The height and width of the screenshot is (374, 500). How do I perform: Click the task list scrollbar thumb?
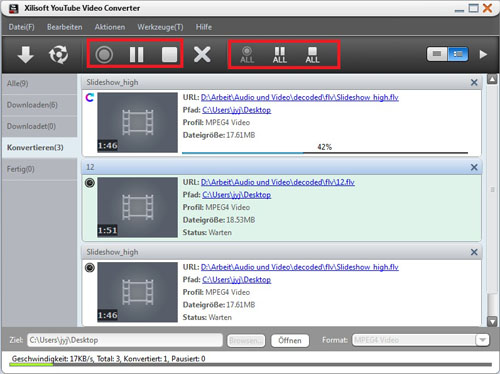coord(492,190)
